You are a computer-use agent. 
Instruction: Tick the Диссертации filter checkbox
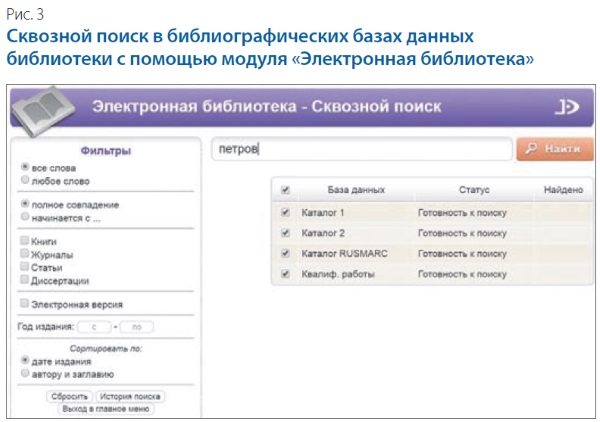[25, 280]
